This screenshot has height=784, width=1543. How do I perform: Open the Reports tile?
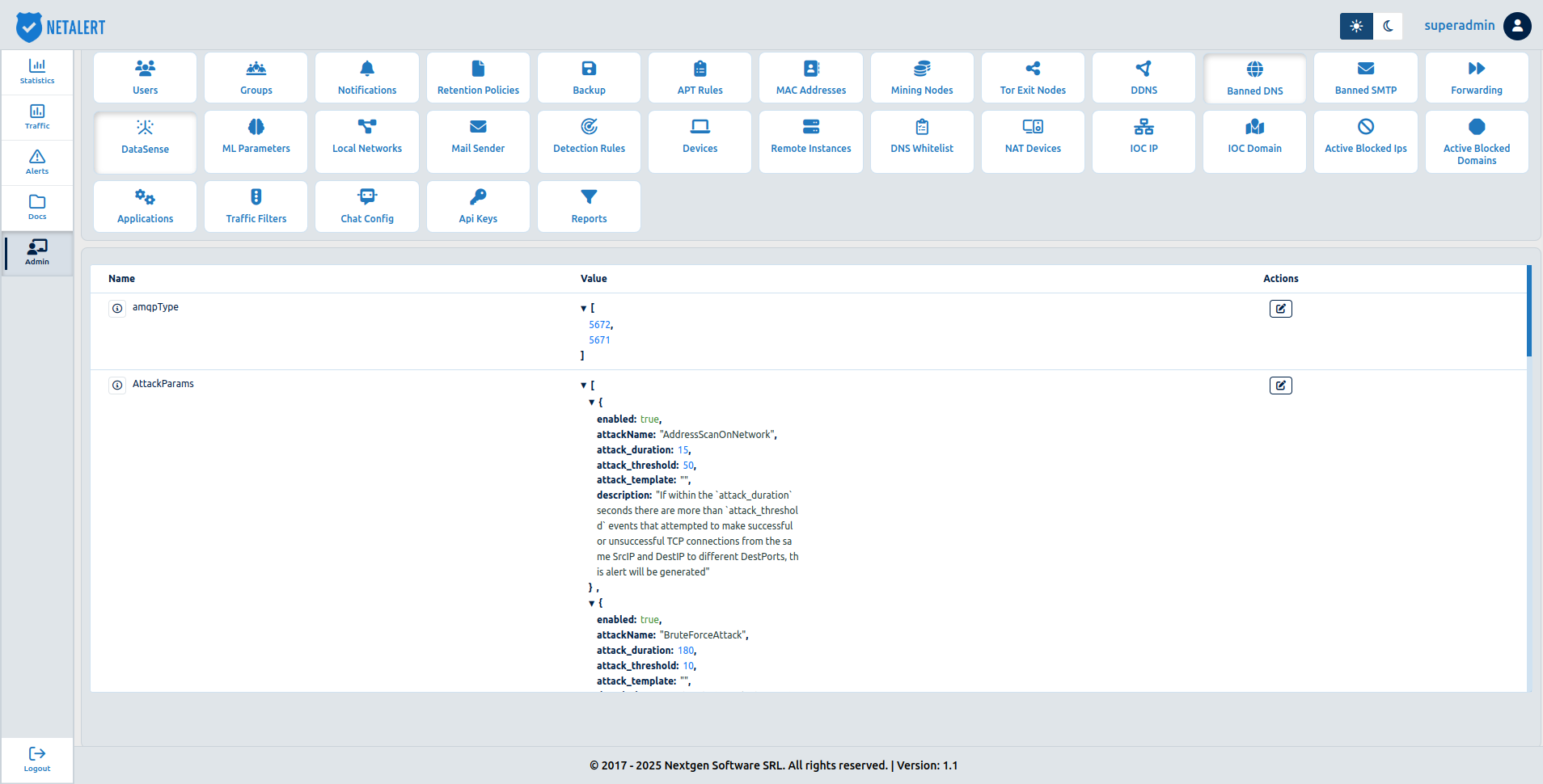(589, 206)
